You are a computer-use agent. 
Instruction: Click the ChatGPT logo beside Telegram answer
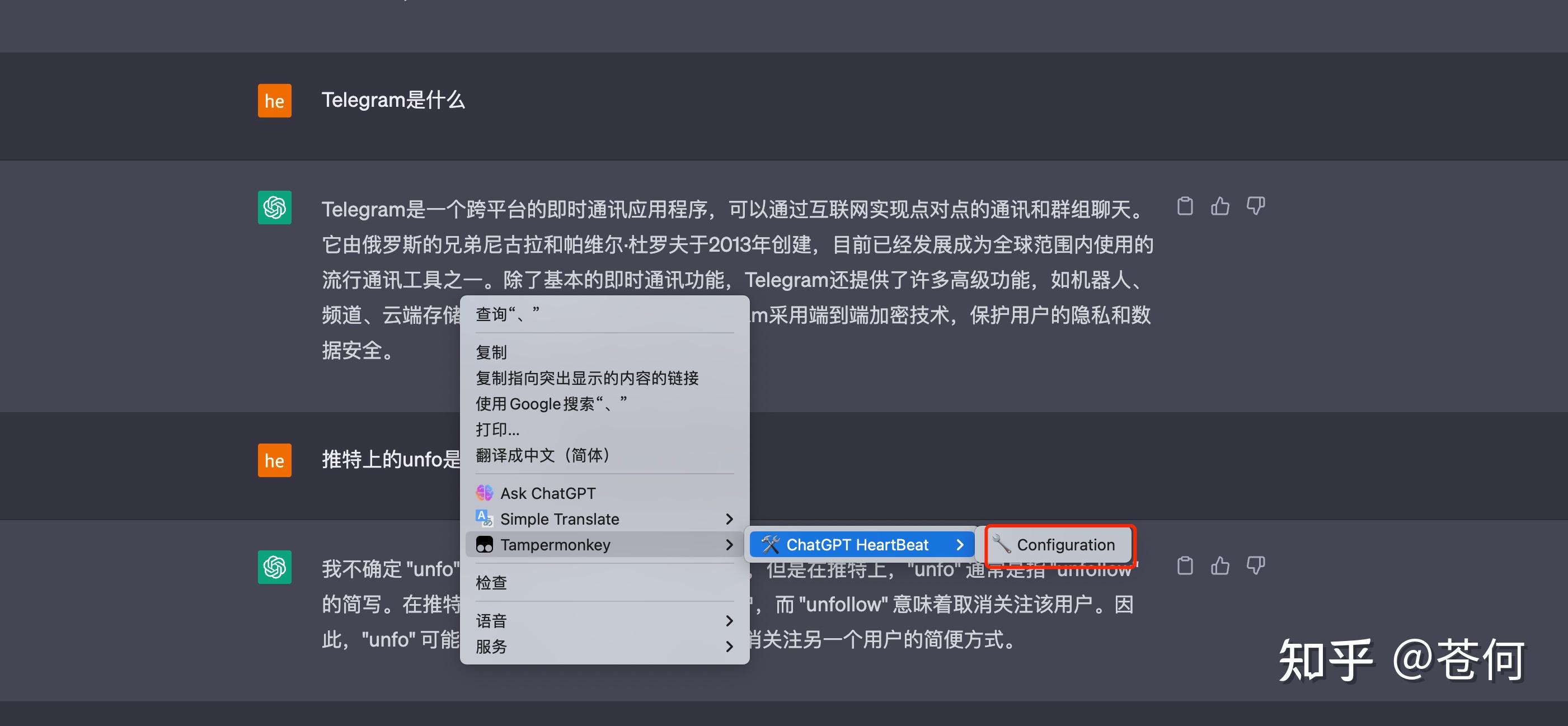pyautogui.click(x=275, y=208)
